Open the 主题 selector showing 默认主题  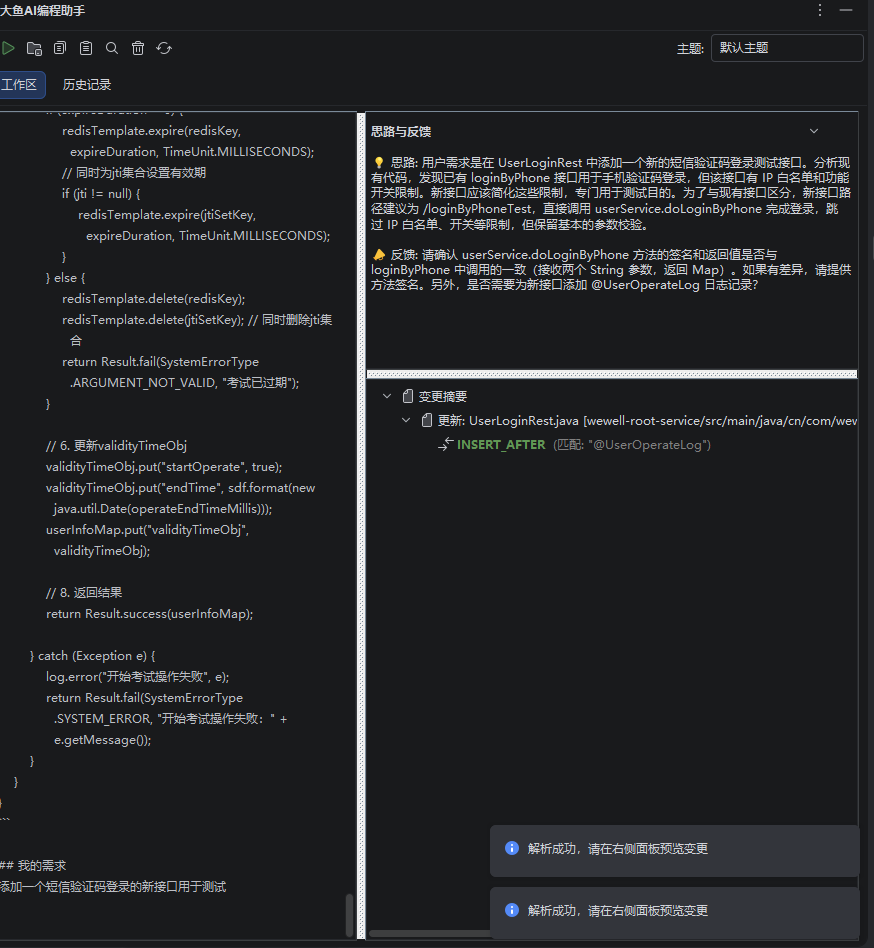pyautogui.click(x=787, y=48)
